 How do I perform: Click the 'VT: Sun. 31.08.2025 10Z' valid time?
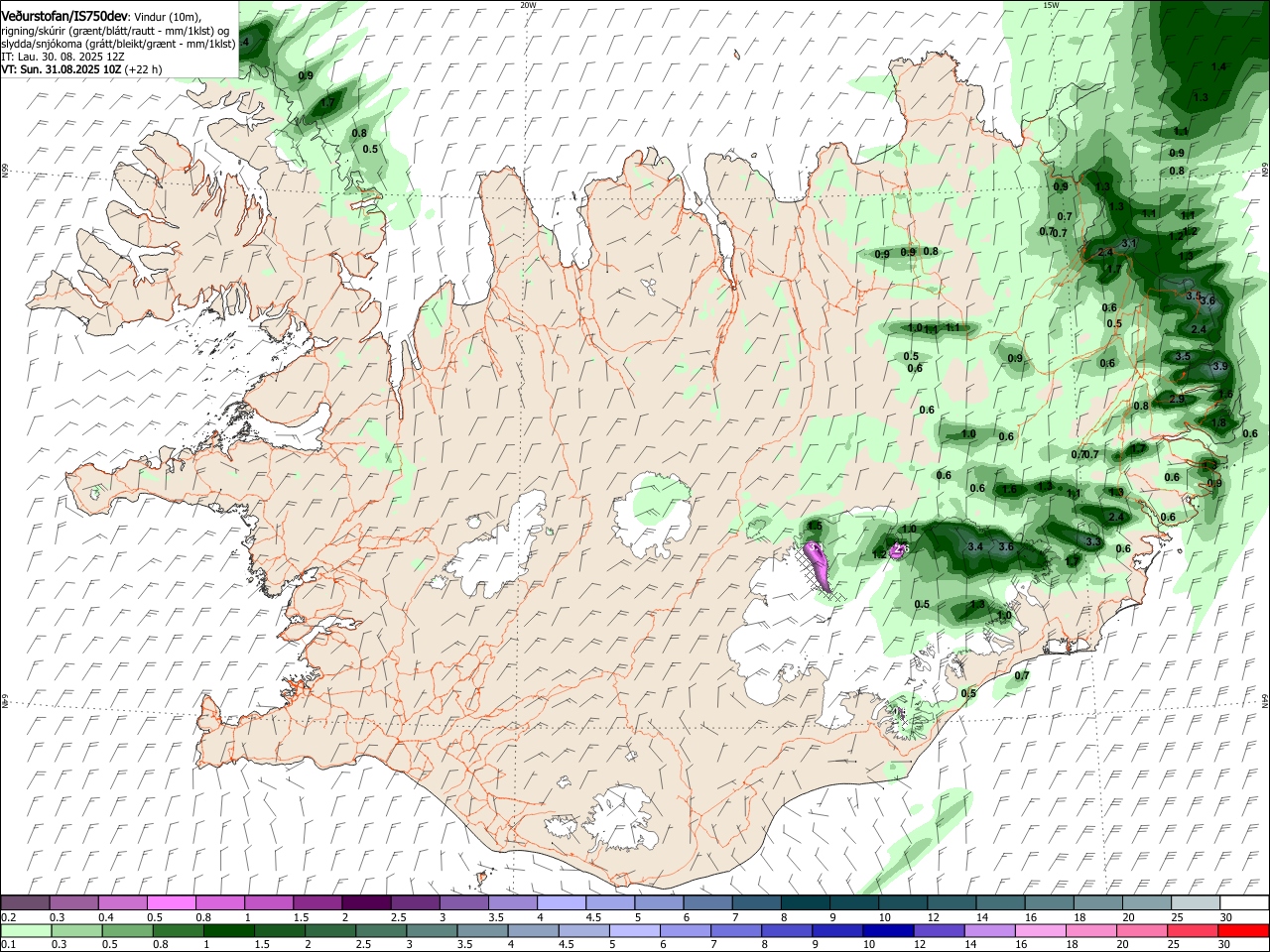62,69
